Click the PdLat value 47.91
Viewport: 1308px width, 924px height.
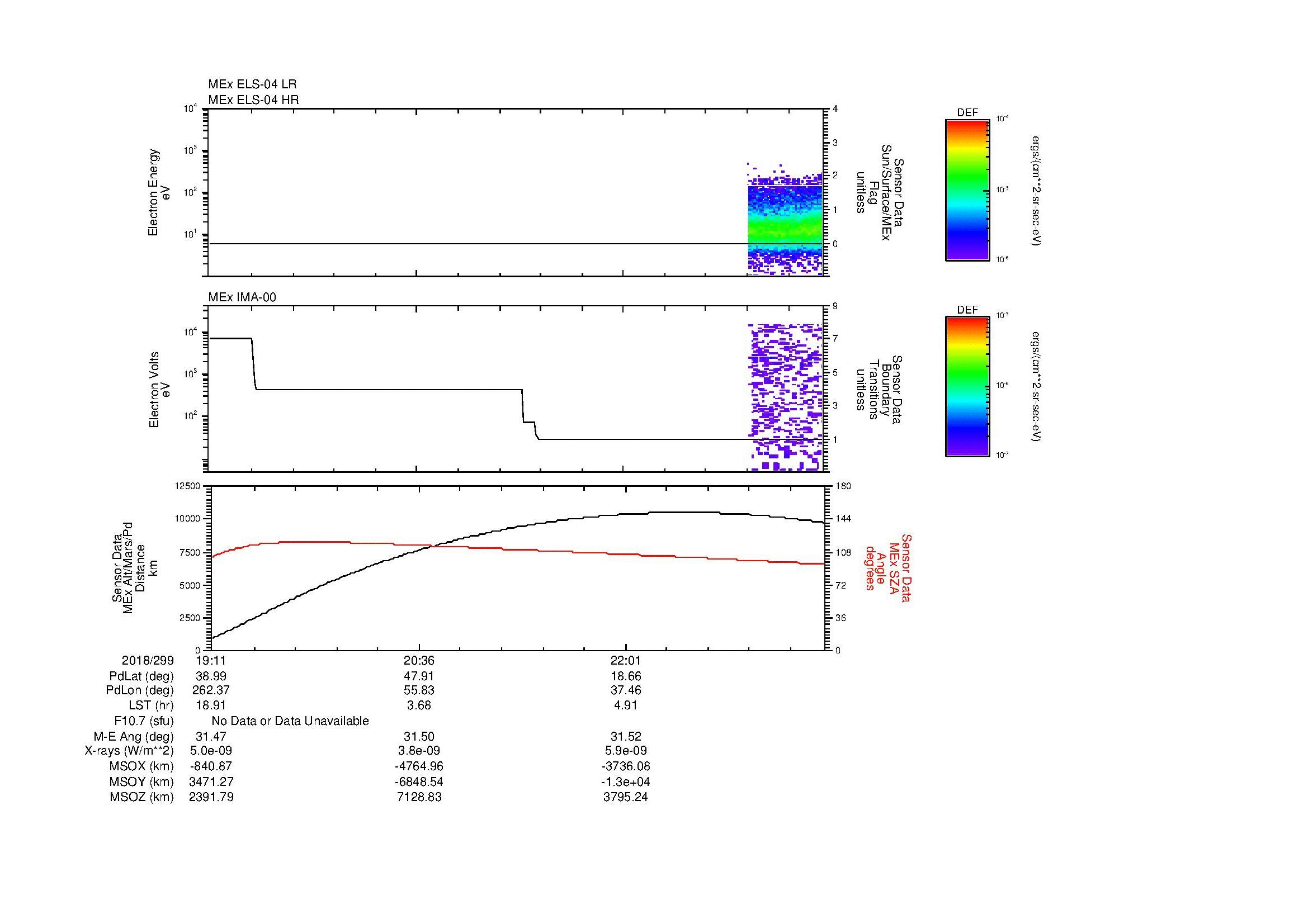[x=419, y=676]
